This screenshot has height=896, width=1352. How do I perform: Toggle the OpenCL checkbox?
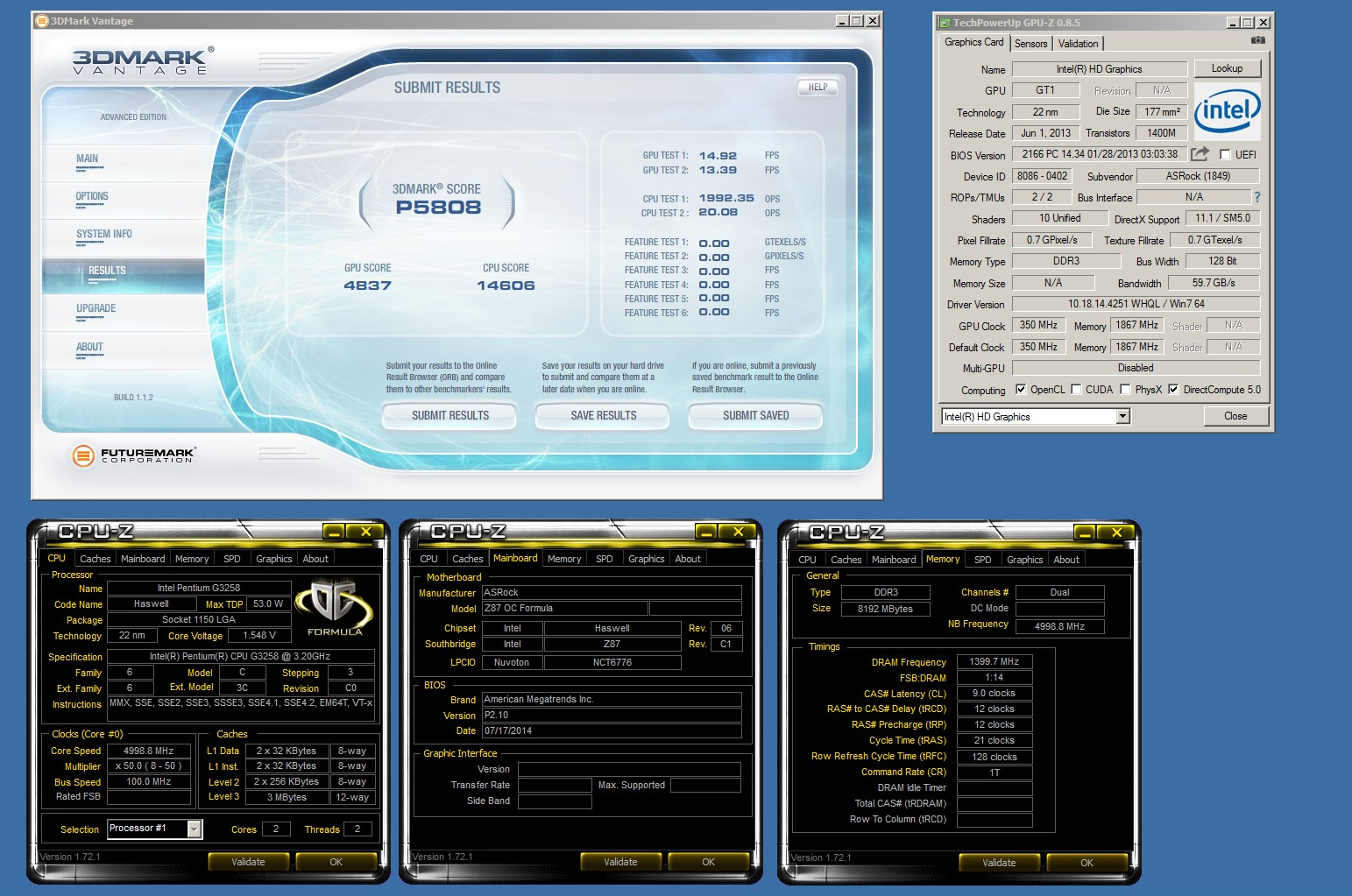pyautogui.click(x=1020, y=390)
